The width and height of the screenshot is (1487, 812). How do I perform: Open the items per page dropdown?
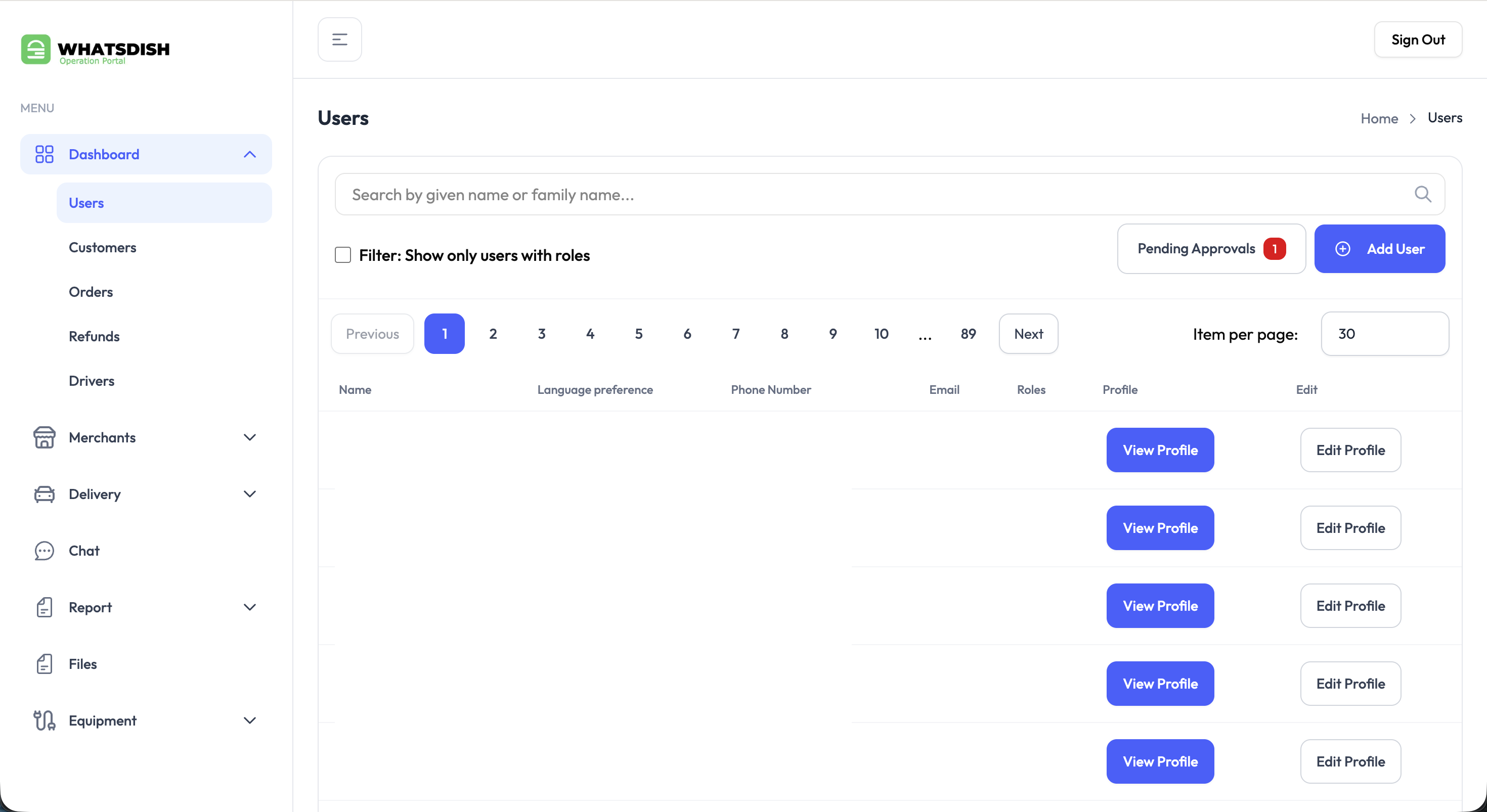click(1385, 334)
